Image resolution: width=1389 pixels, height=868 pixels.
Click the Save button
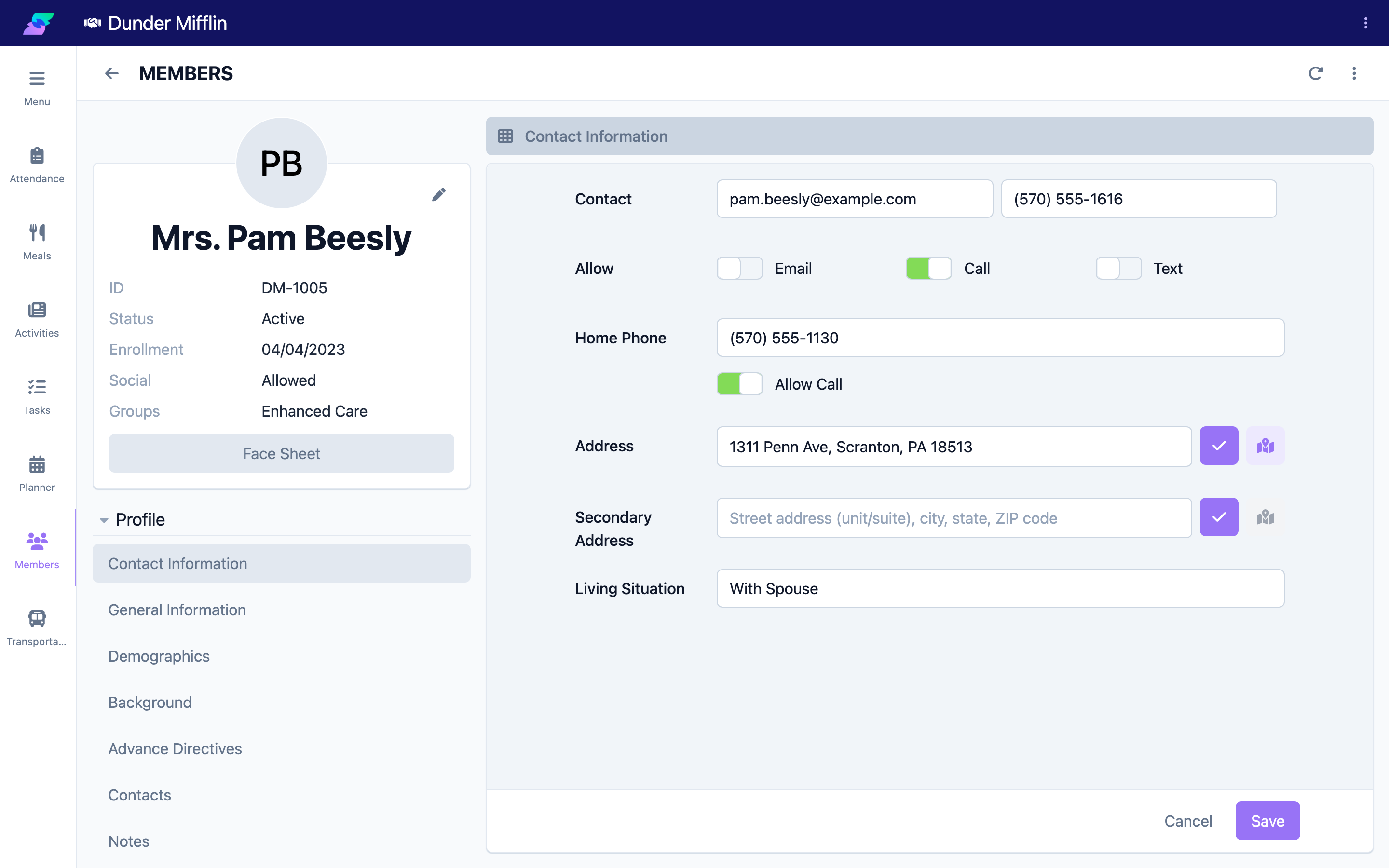click(1267, 821)
